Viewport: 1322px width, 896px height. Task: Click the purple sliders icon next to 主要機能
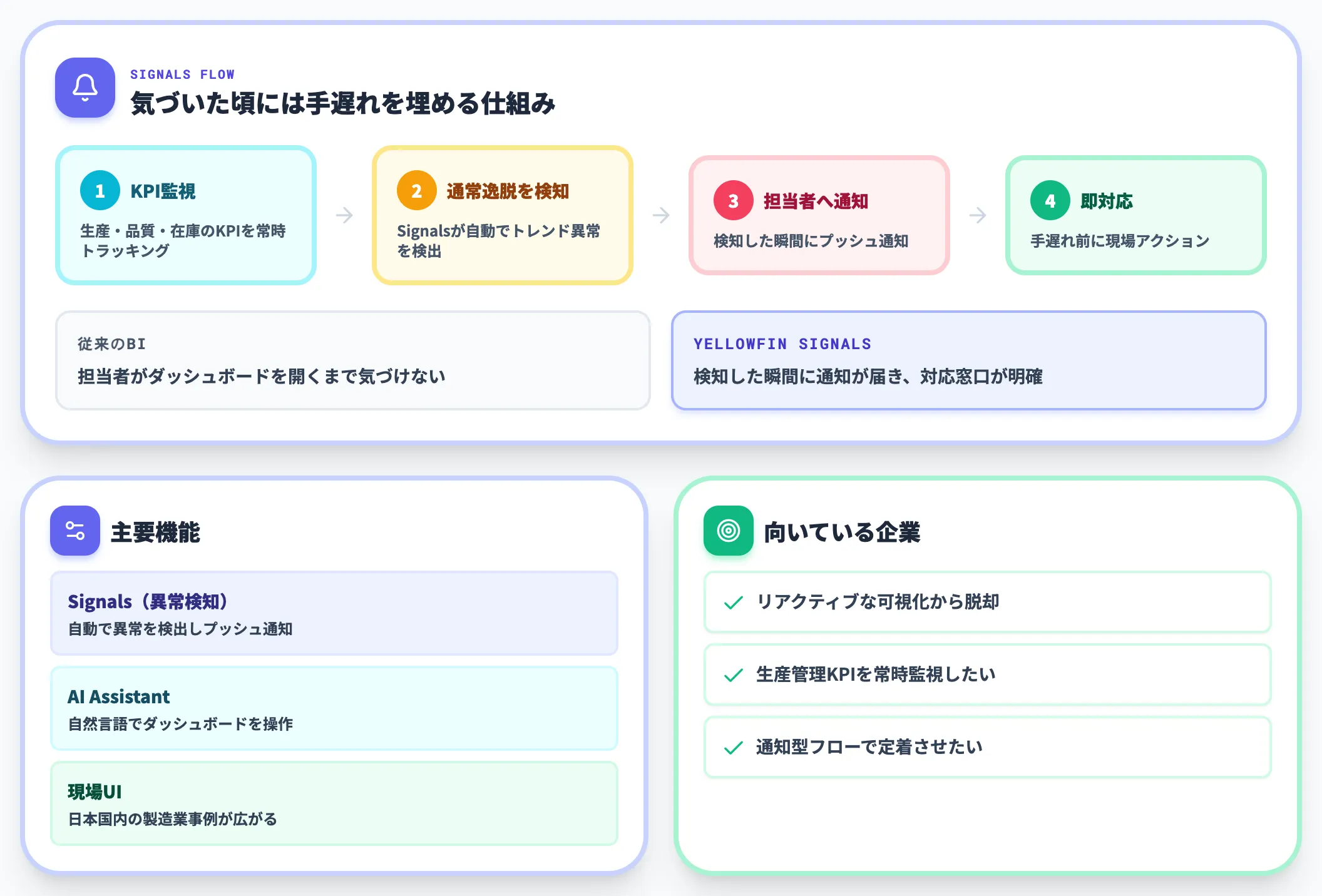click(75, 531)
